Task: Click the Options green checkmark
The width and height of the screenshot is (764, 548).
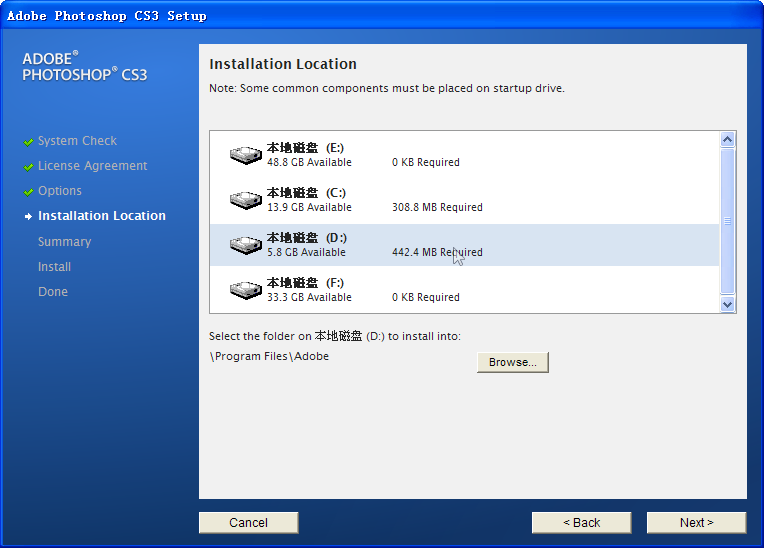Action: (x=28, y=192)
